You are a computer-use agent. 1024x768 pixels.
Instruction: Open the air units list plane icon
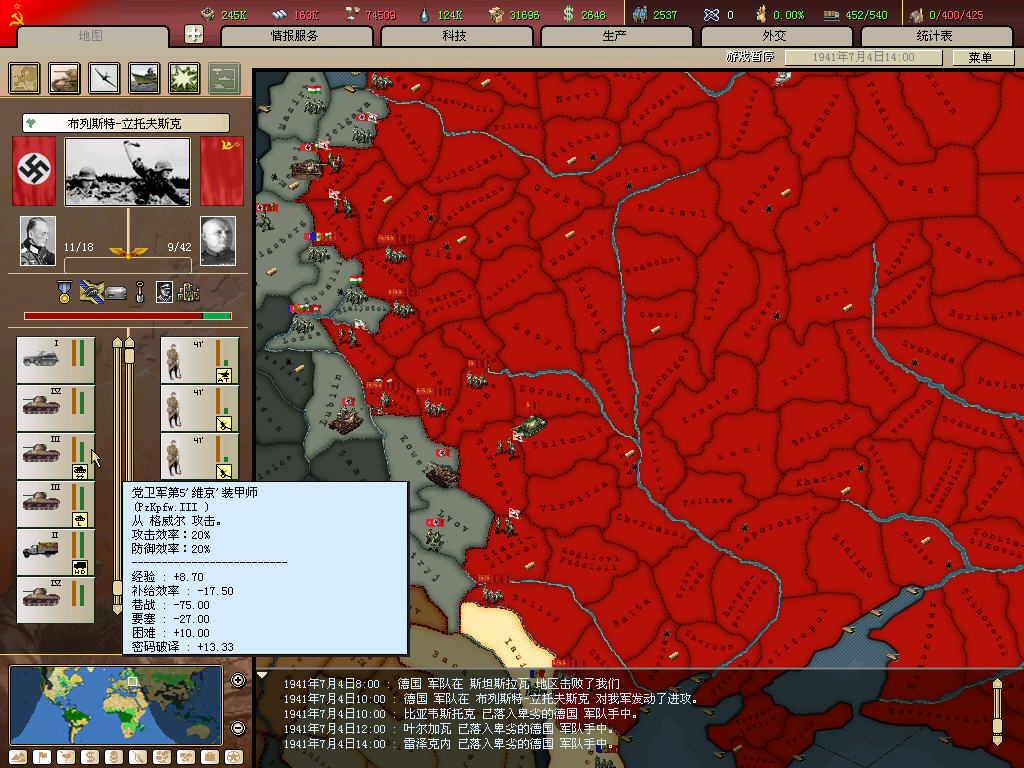(x=104, y=77)
